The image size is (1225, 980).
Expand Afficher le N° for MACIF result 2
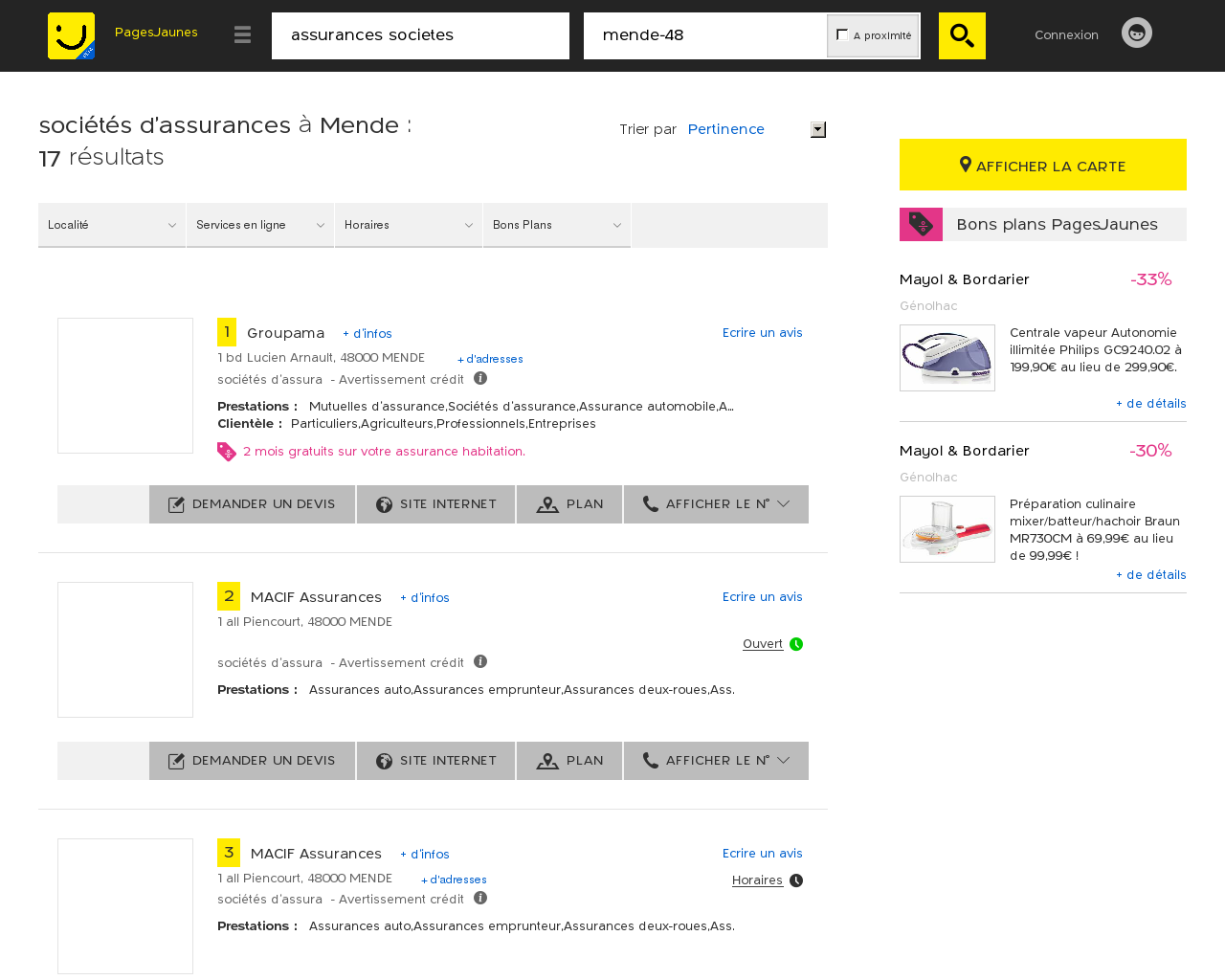[x=716, y=761]
